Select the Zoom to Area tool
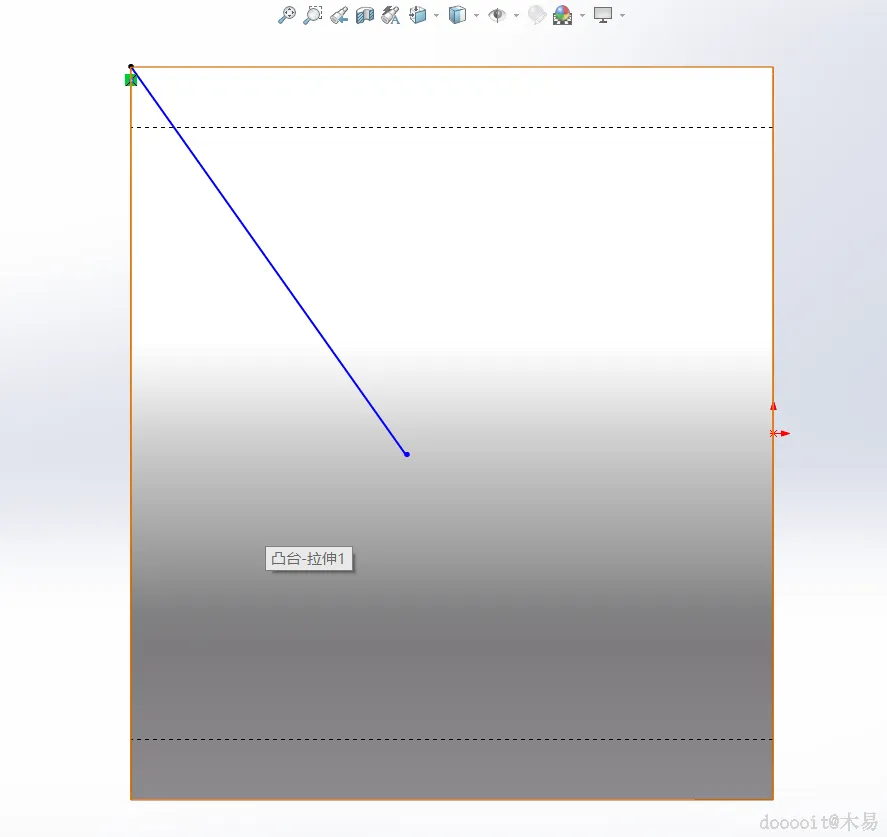The image size is (887, 837). (313, 15)
